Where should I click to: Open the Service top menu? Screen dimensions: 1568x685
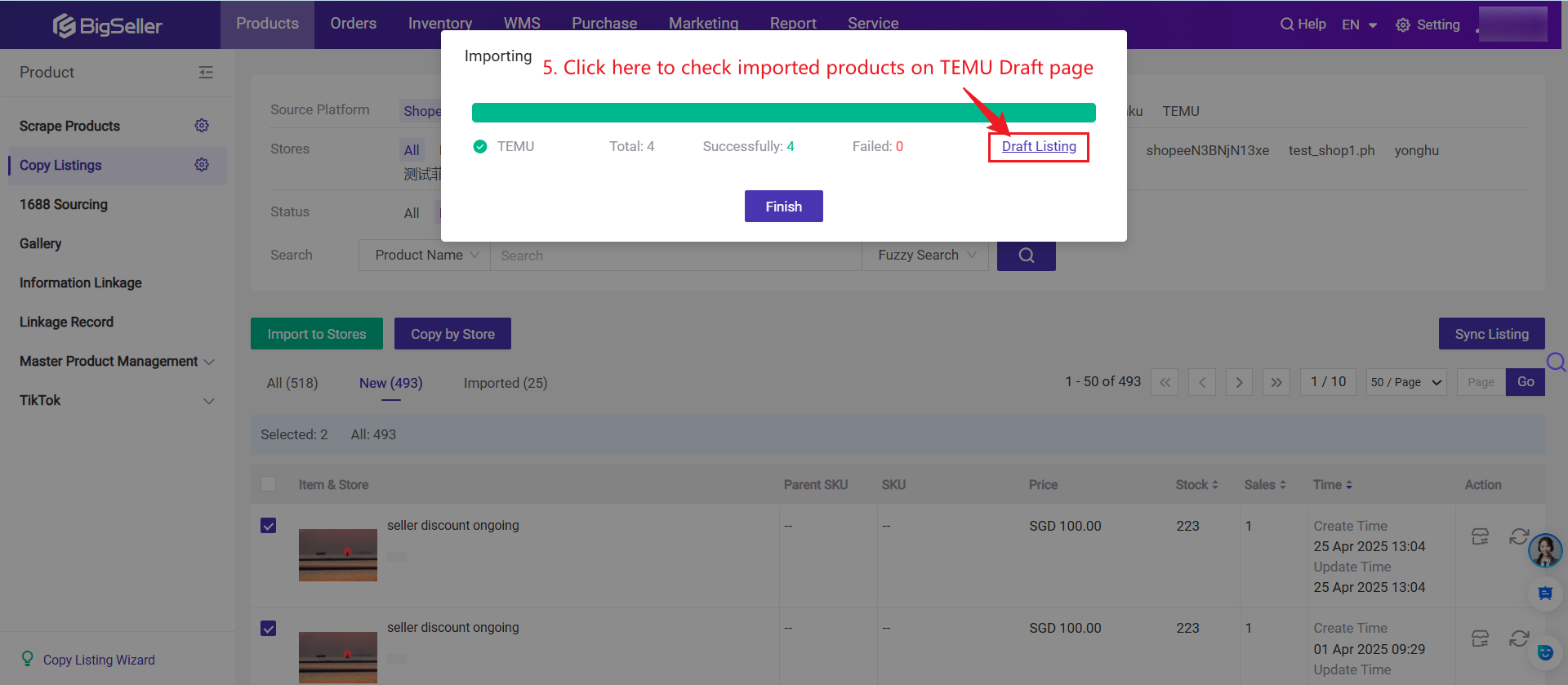click(x=873, y=24)
